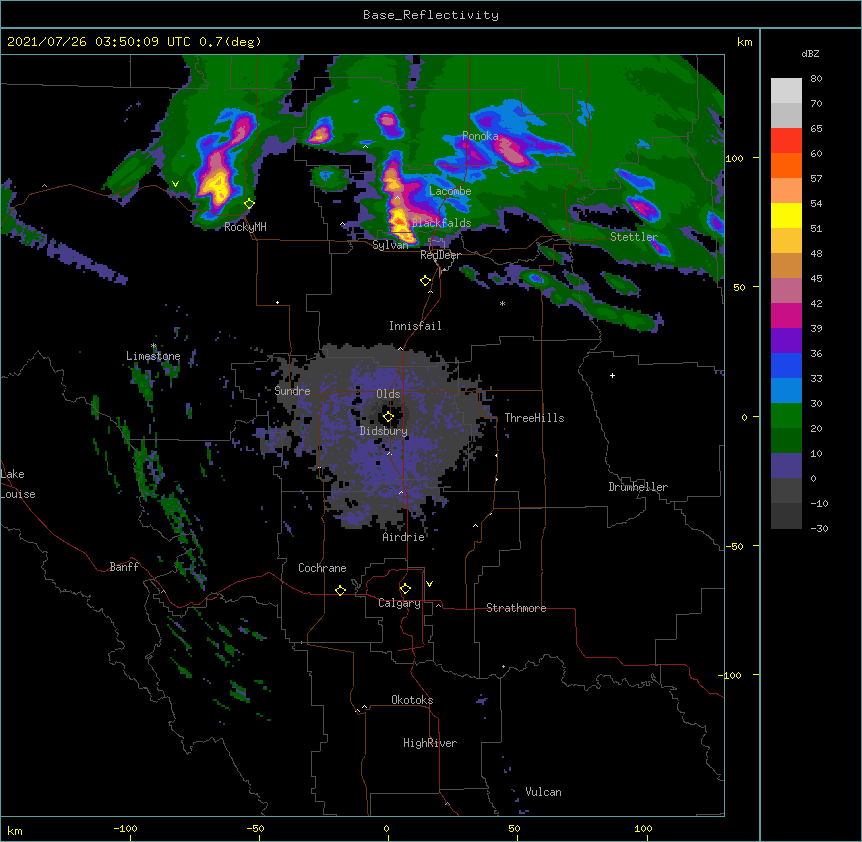The width and height of the screenshot is (862, 842).
Task: Click the yellow storm core north of RockyMH
Action: [218, 185]
